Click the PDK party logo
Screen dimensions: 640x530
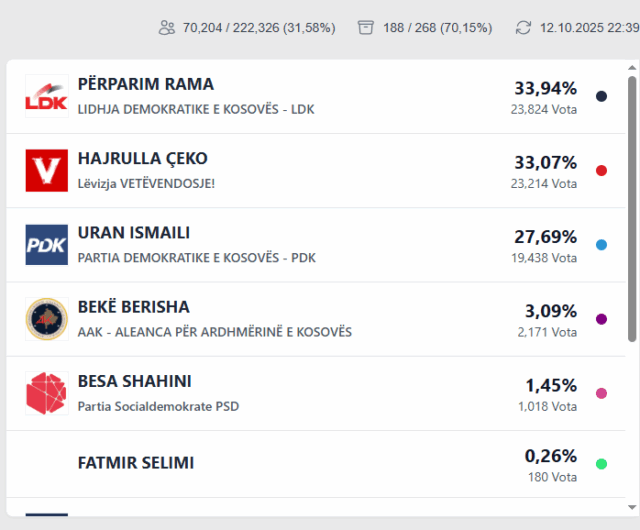tap(46, 244)
